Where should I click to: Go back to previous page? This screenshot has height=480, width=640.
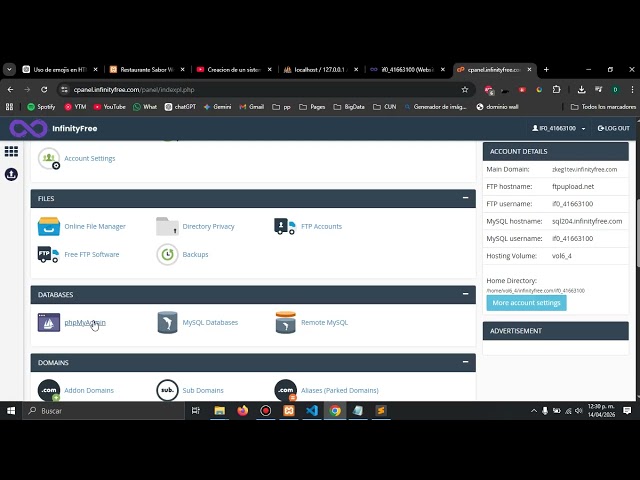[11, 90]
